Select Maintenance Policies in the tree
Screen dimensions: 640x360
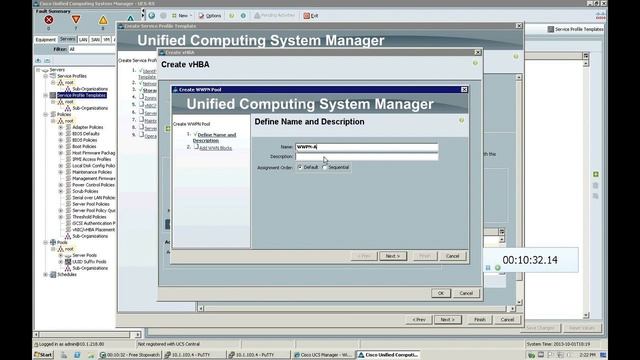pyautogui.click(x=92, y=172)
